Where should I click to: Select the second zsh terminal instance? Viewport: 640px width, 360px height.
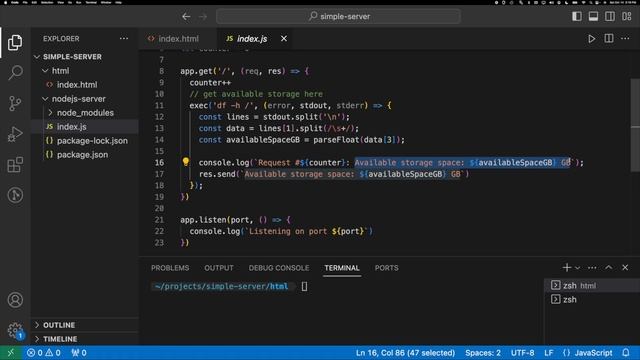point(592,300)
